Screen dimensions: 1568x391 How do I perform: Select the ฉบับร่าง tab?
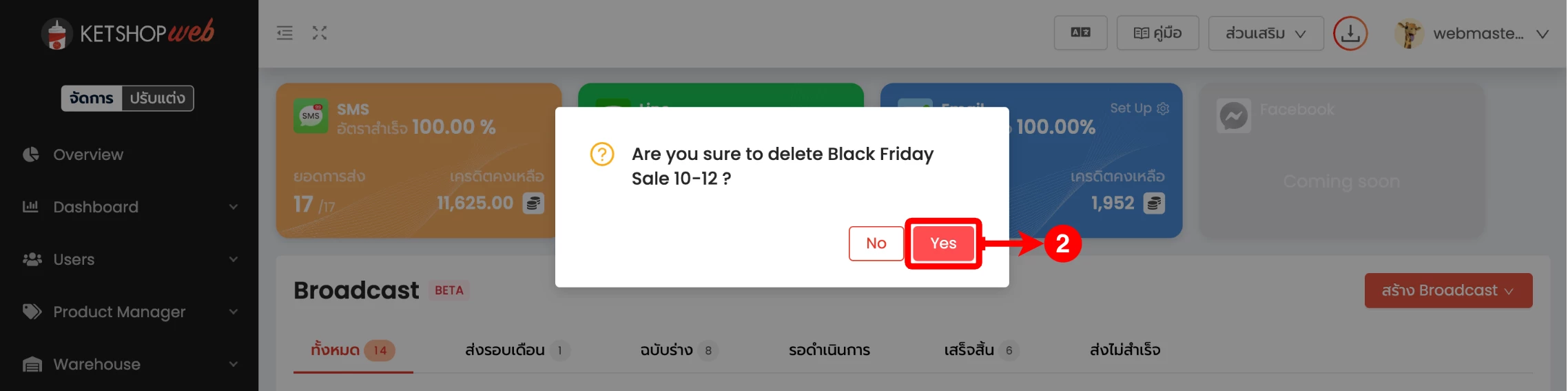pos(677,350)
